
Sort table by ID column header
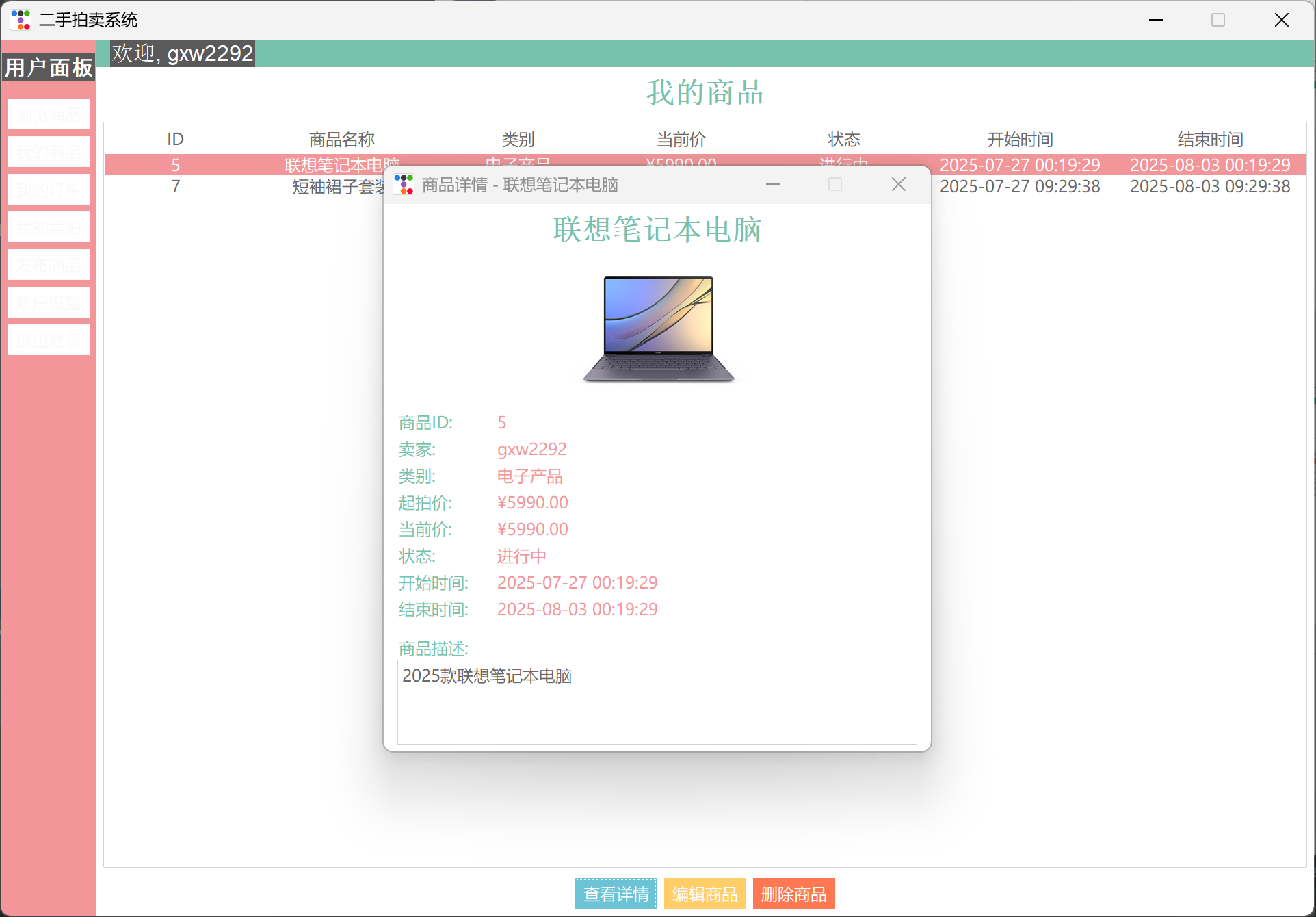176,140
